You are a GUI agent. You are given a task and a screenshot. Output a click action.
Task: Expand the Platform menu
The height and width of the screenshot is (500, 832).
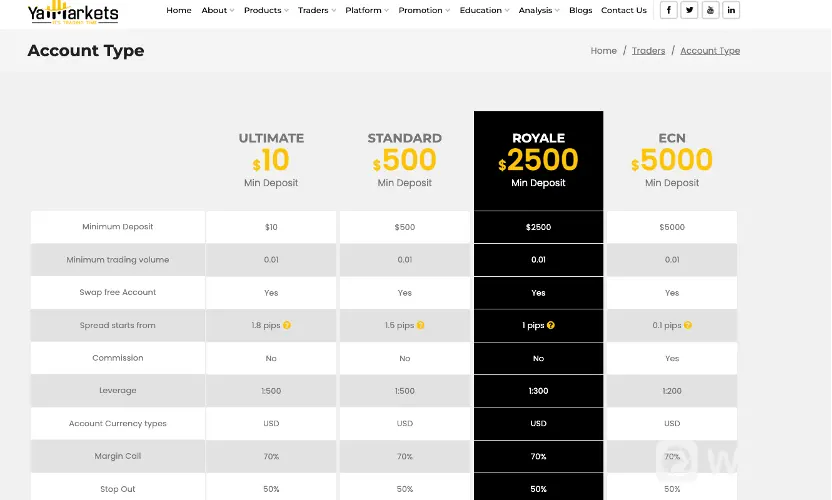[x=367, y=10]
